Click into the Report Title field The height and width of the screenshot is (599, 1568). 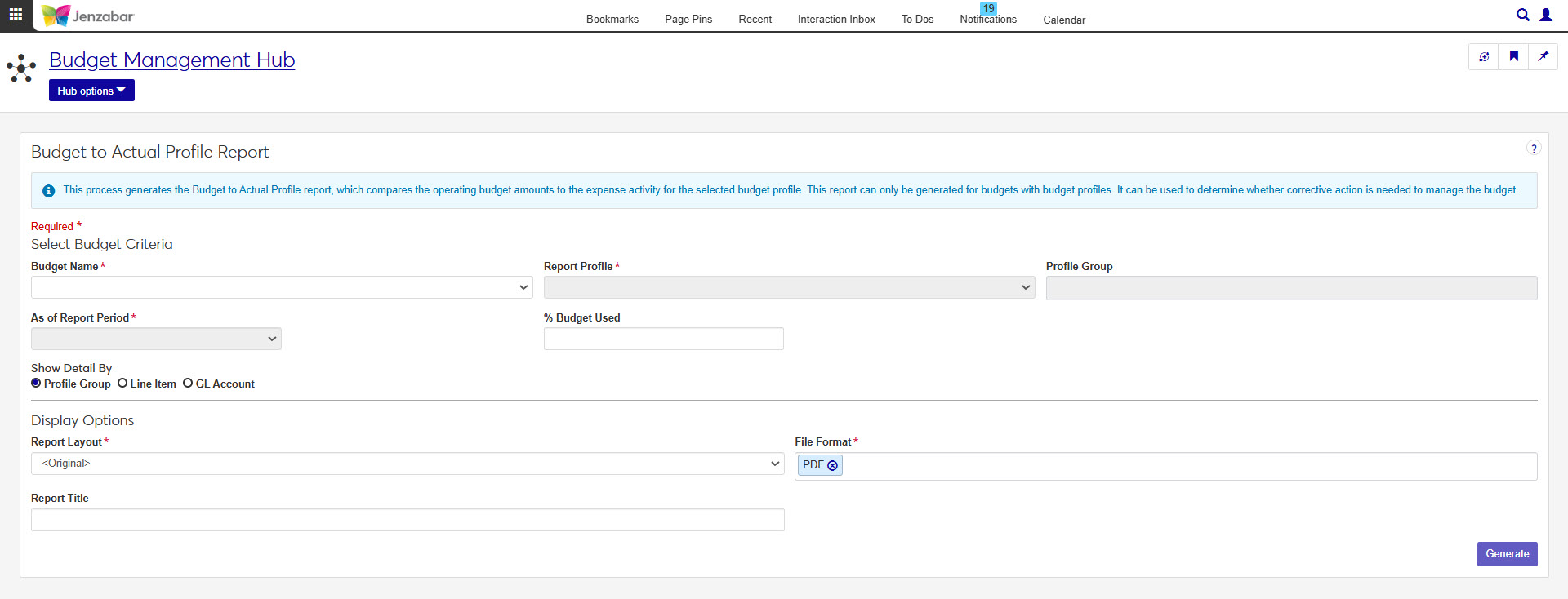pyautogui.click(x=407, y=520)
